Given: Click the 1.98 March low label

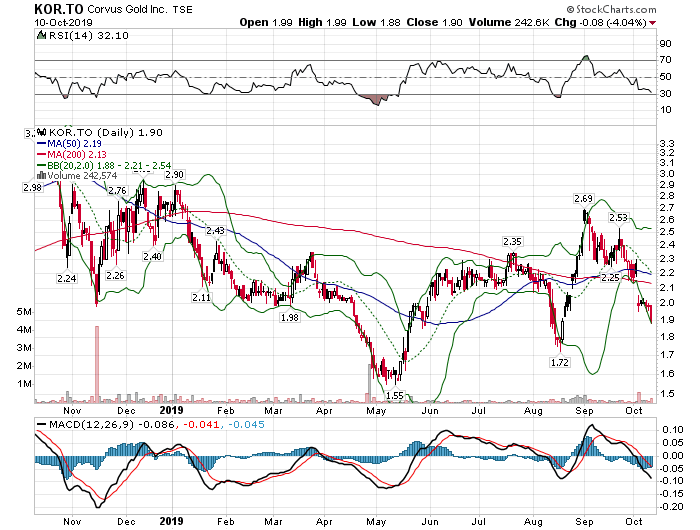Looking at the screenshot, I should pos(290,317).
